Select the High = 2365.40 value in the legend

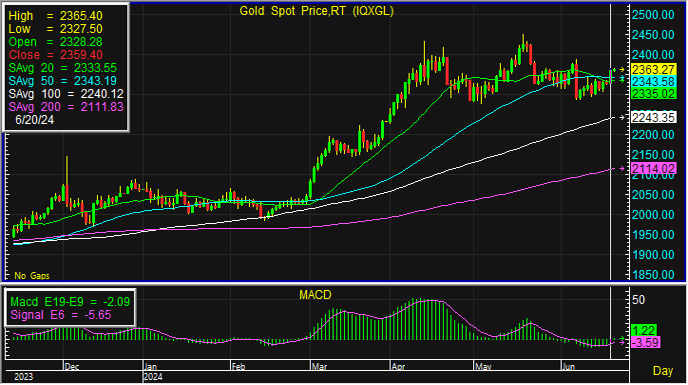[x=55, y=16]
